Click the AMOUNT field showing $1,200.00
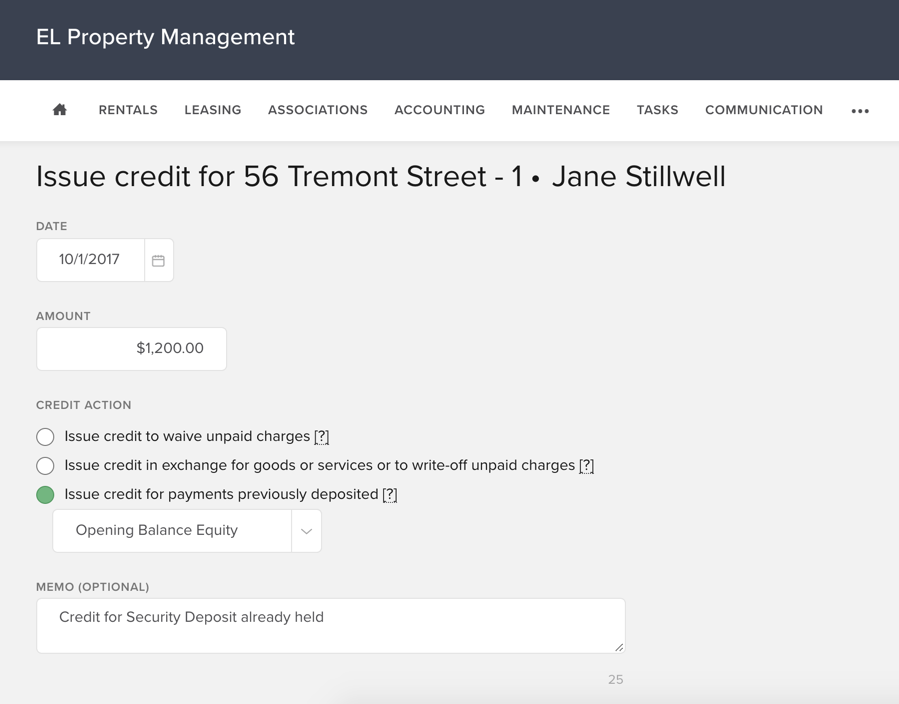This screenshot has width=899, height=704. pos(131,348)
